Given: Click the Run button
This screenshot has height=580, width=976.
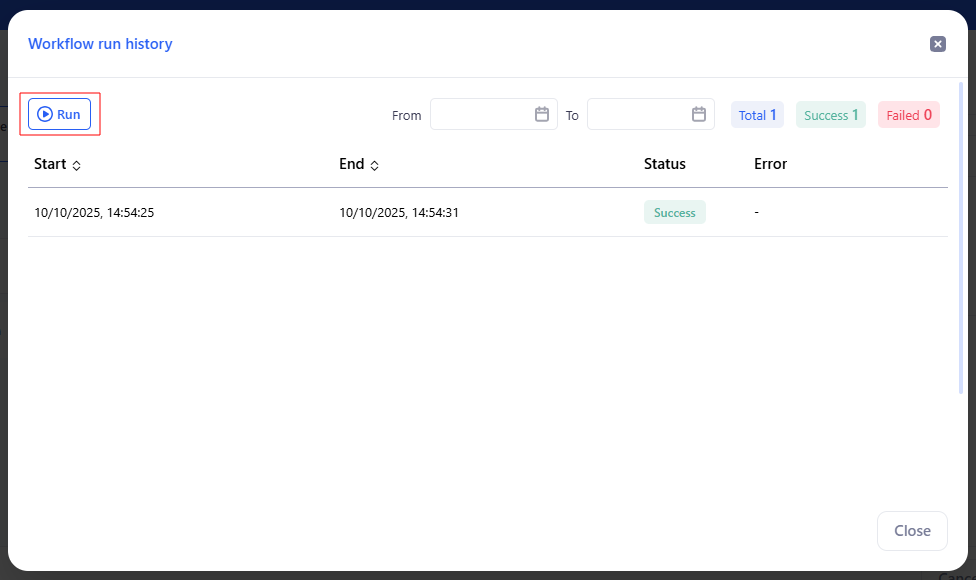Looking at the screenshot, I should pos(59,113).
